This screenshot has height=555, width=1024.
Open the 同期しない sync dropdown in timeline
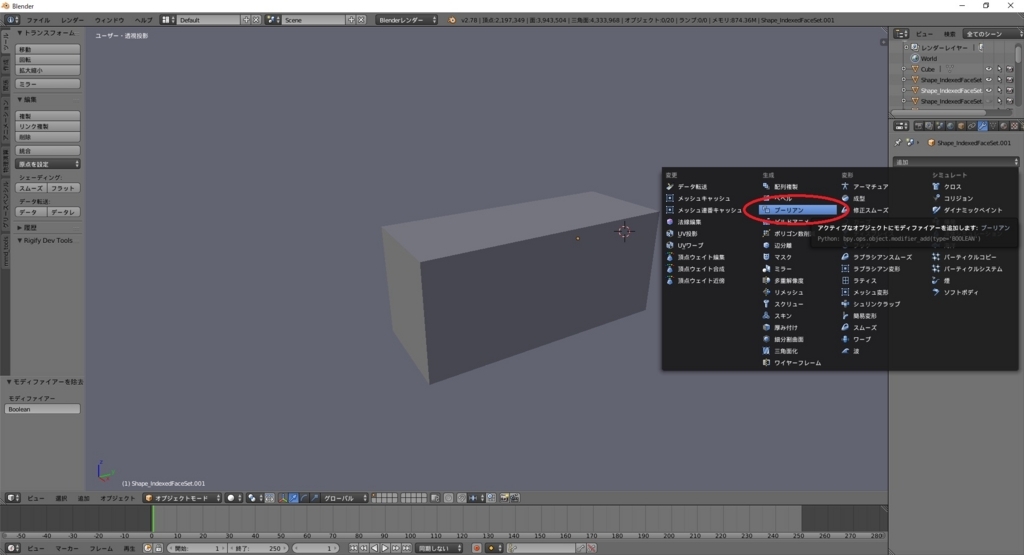440,548
